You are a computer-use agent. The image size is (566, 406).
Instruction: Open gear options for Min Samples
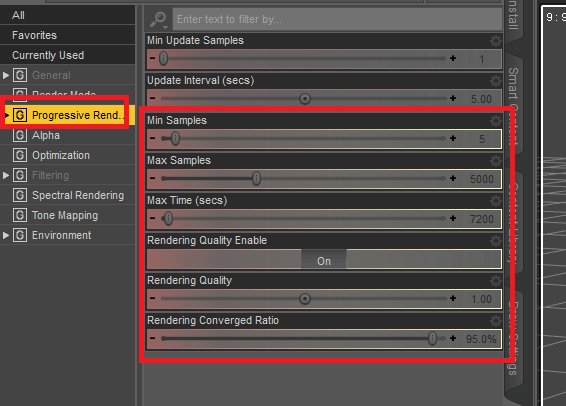pos(496,121)
